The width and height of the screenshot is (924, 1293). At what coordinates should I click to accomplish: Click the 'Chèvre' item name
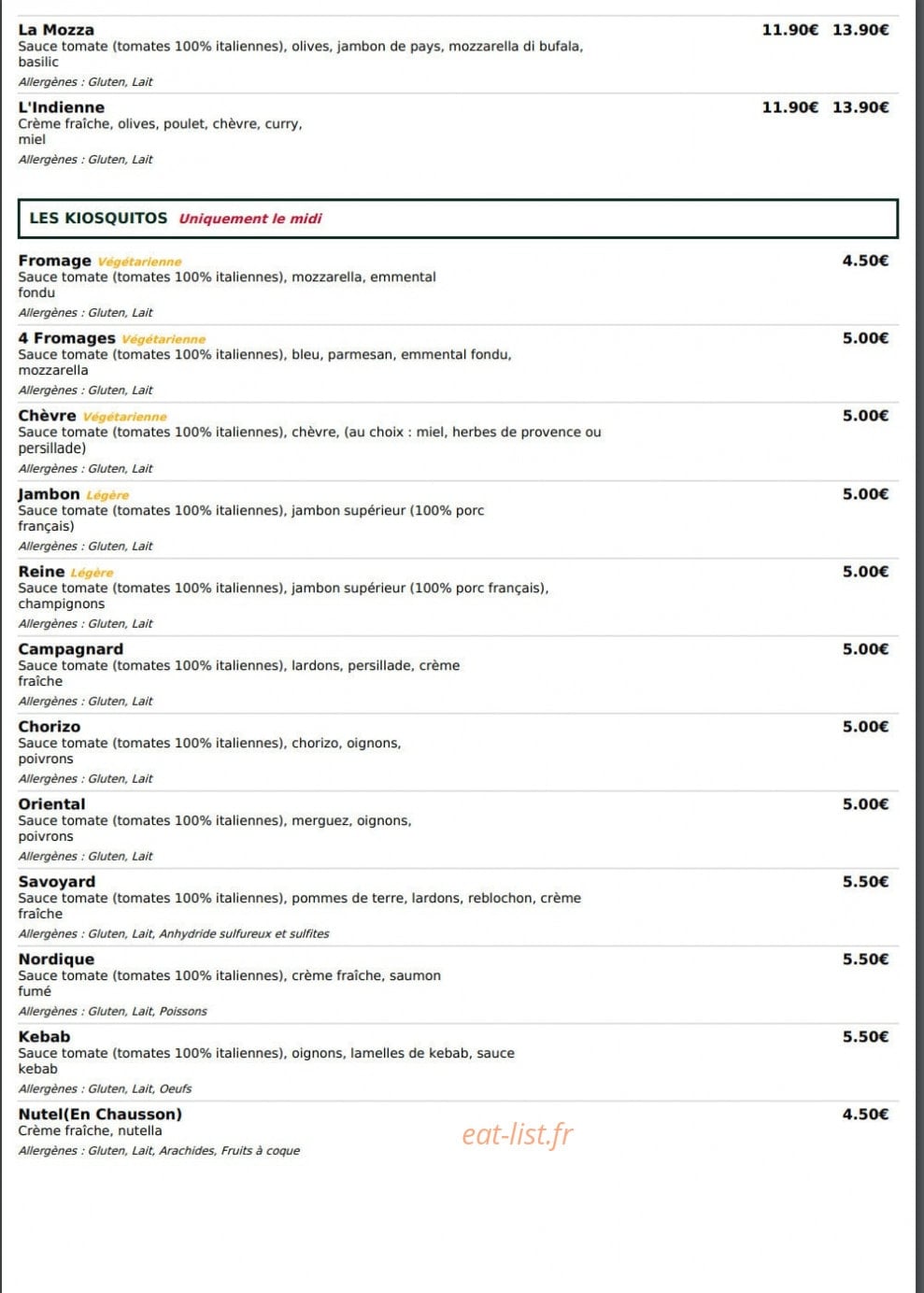(48, 416)
